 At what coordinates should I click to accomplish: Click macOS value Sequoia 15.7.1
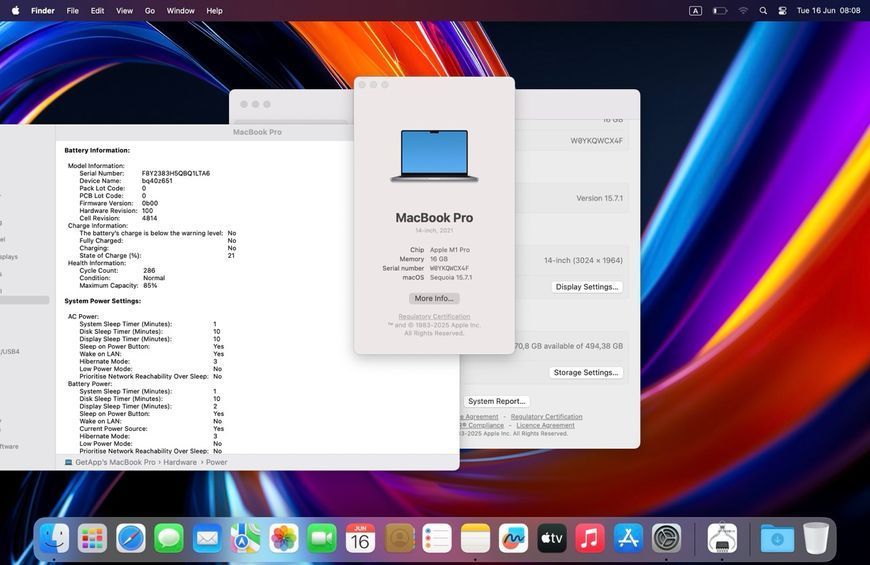pos(451,277)
